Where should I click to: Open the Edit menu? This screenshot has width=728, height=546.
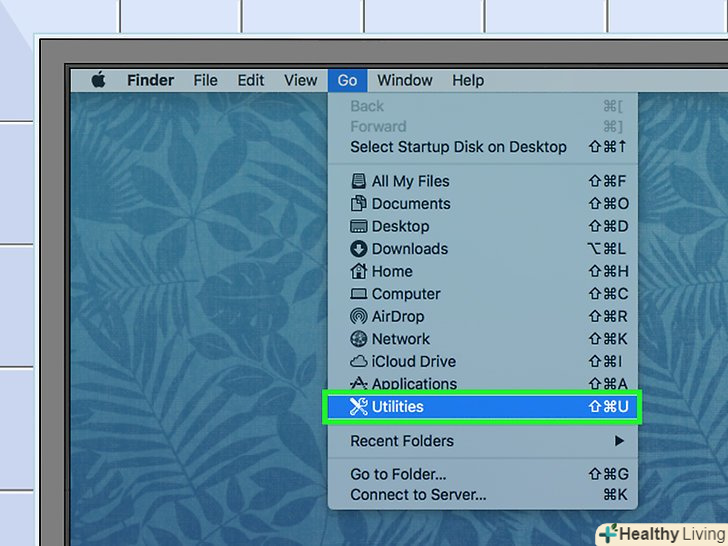point(251,80)
